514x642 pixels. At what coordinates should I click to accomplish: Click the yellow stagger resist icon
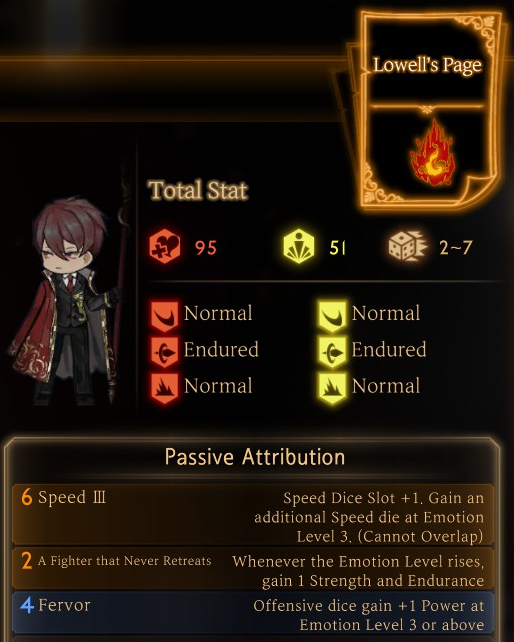pyautogui.click(x=299, y=246)
